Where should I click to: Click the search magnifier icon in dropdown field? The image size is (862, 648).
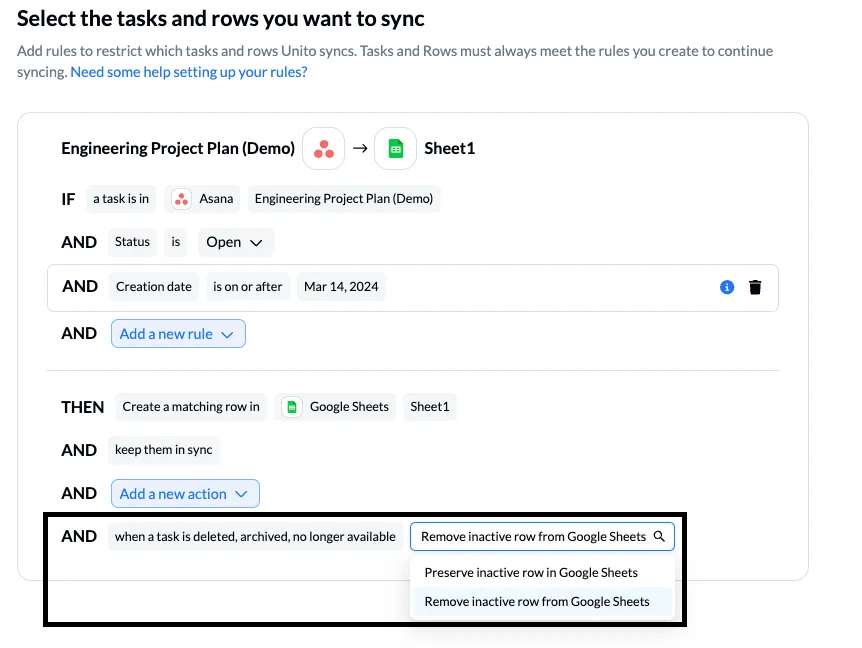click(x=659, y=537)
